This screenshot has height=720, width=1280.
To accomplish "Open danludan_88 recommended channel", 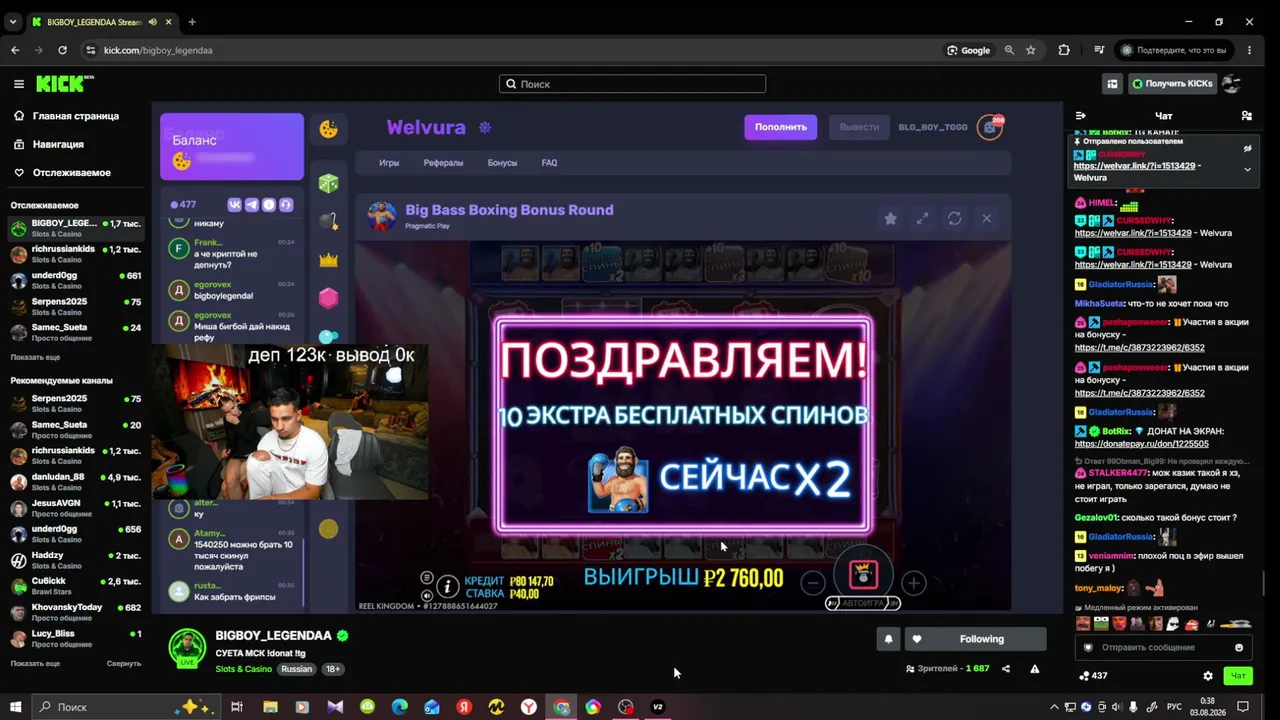I will tap(76, 482).
